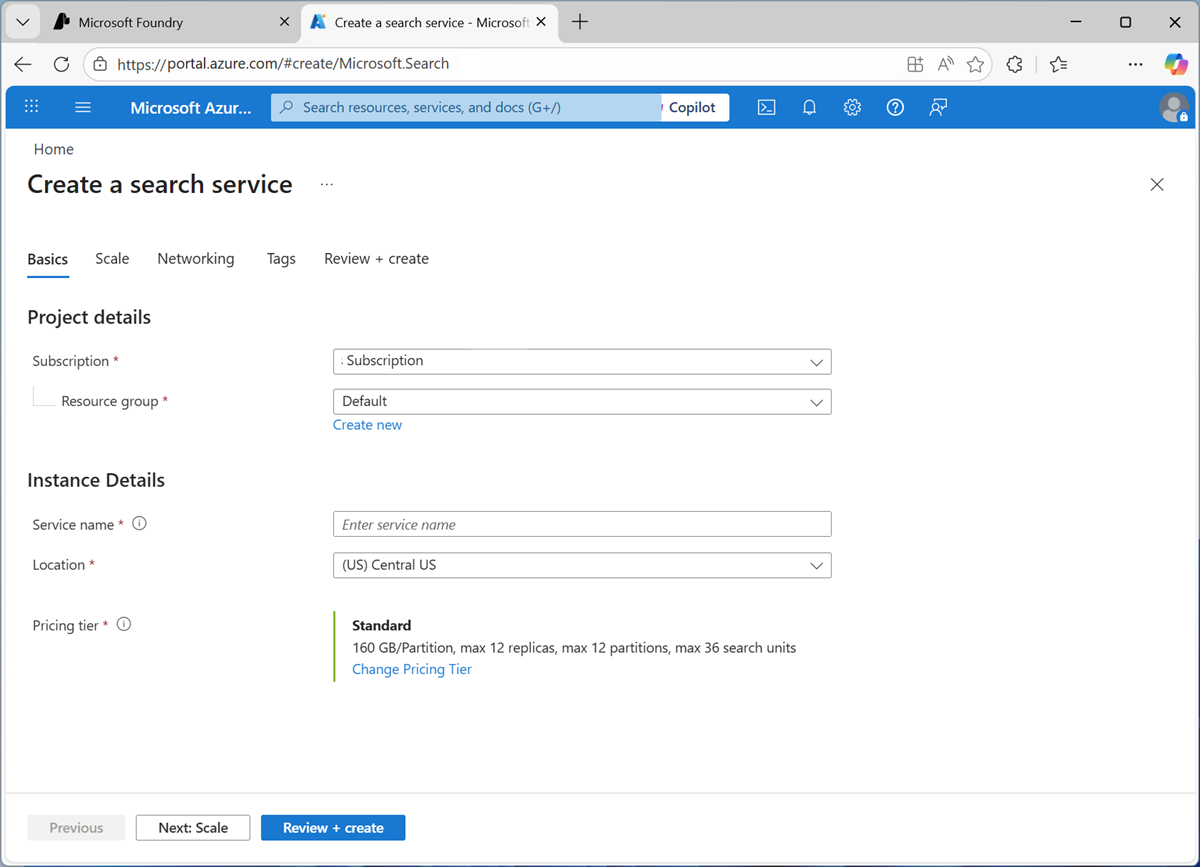The width and height of the screenshot is (1200, 867).
Task: Click the service name input field
Action: pos(582,523)
